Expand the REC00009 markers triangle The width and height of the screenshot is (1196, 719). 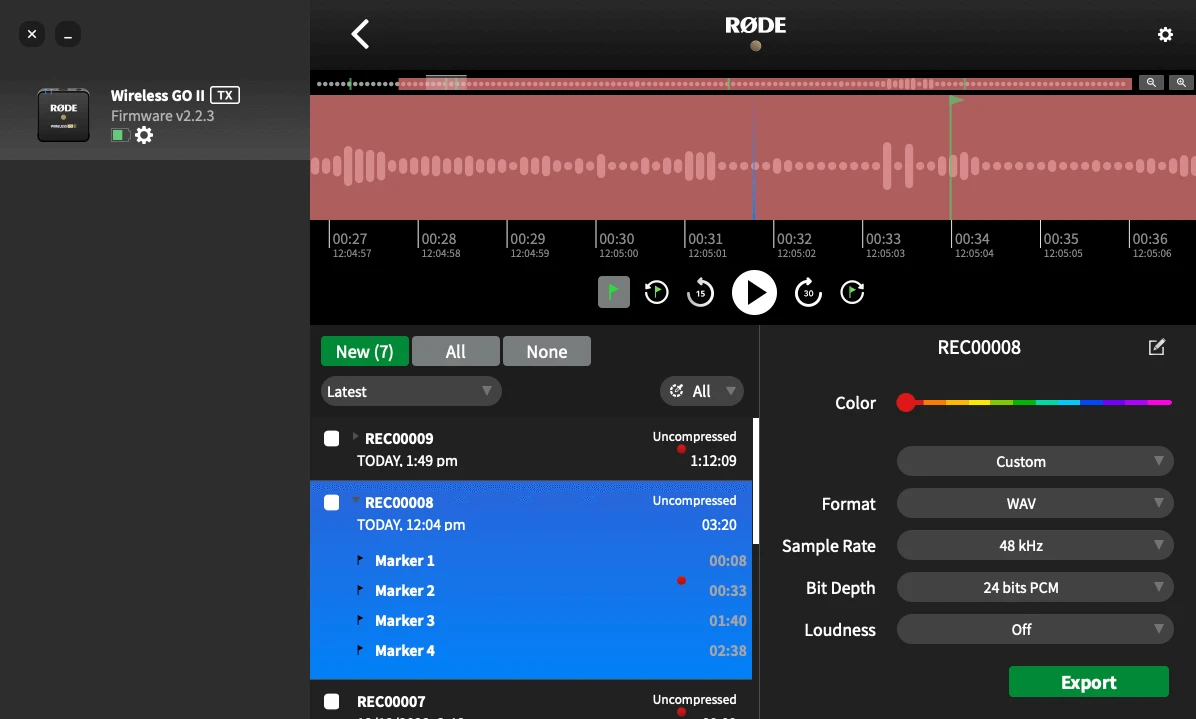click(355, 436)
